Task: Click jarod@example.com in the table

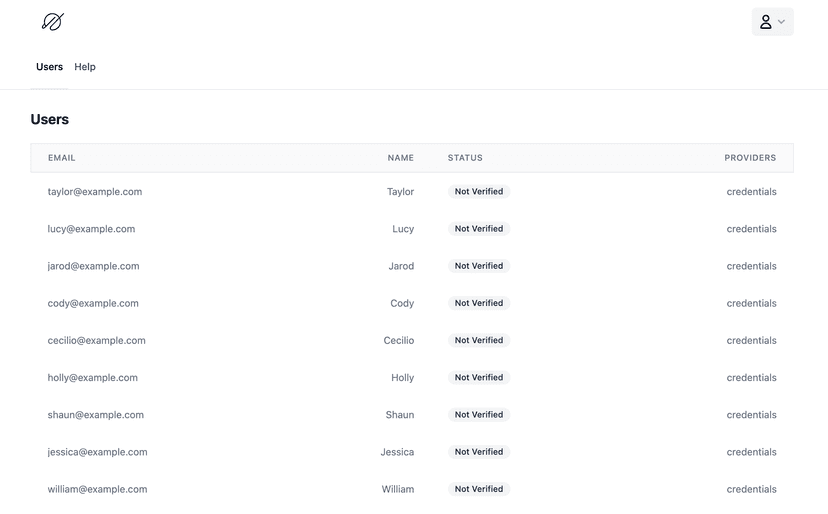Action: tap(93, 266)
